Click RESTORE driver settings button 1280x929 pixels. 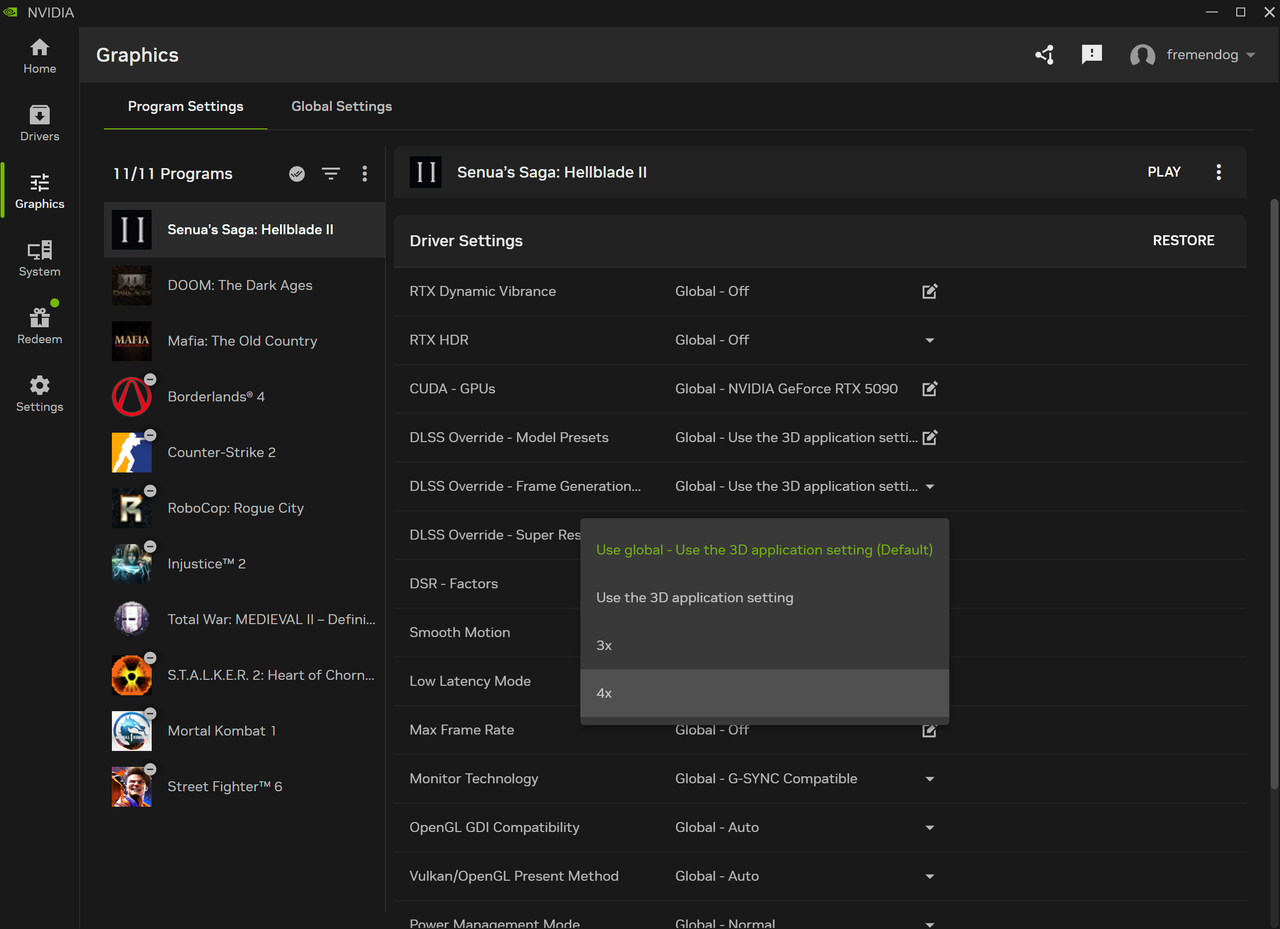(x=1183, y=241)
